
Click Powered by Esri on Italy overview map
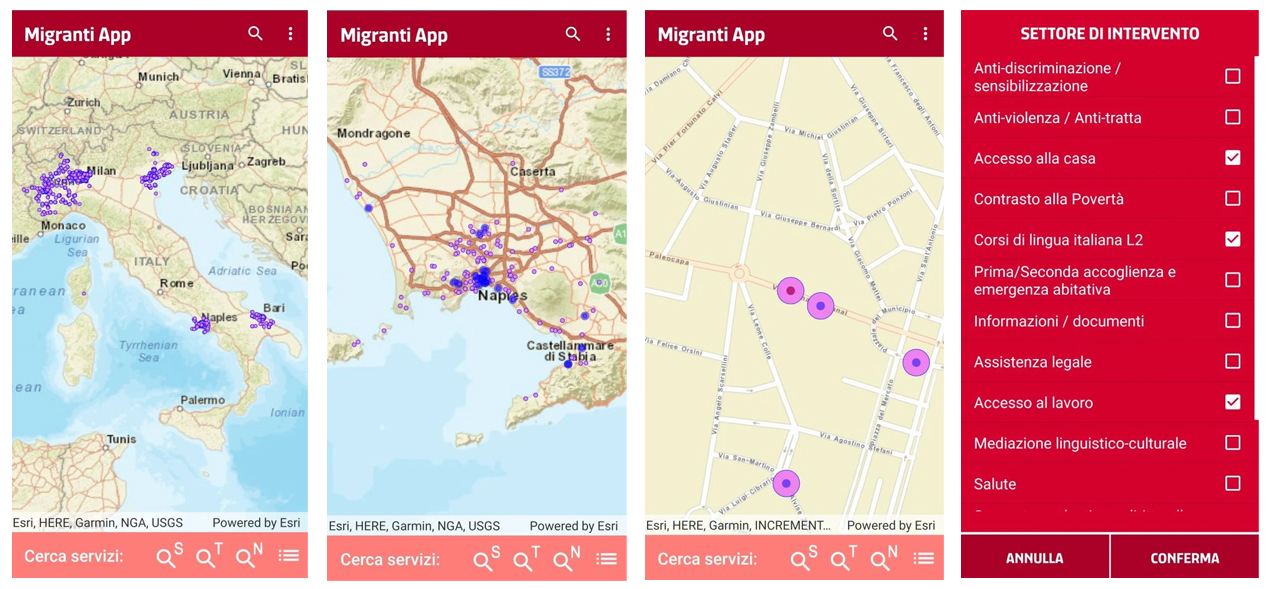pos(256,522)
